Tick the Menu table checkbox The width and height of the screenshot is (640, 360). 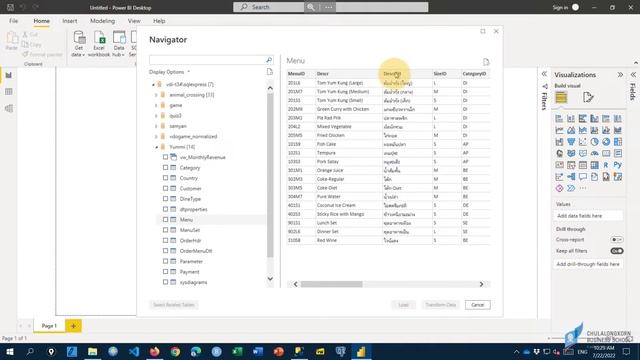[x=165, y=220]
